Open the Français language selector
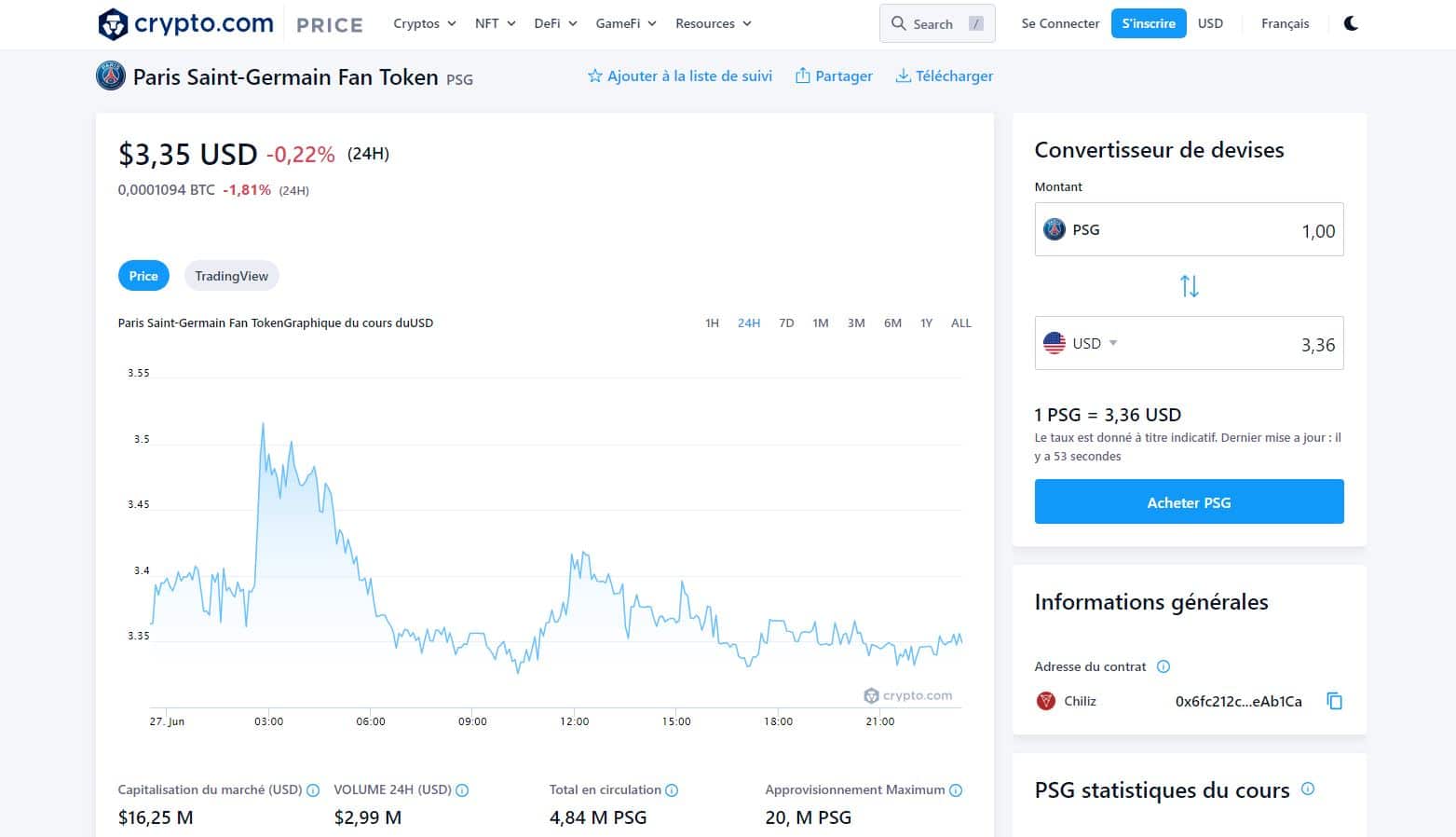1456x837 pixels. coord(1285,23)
